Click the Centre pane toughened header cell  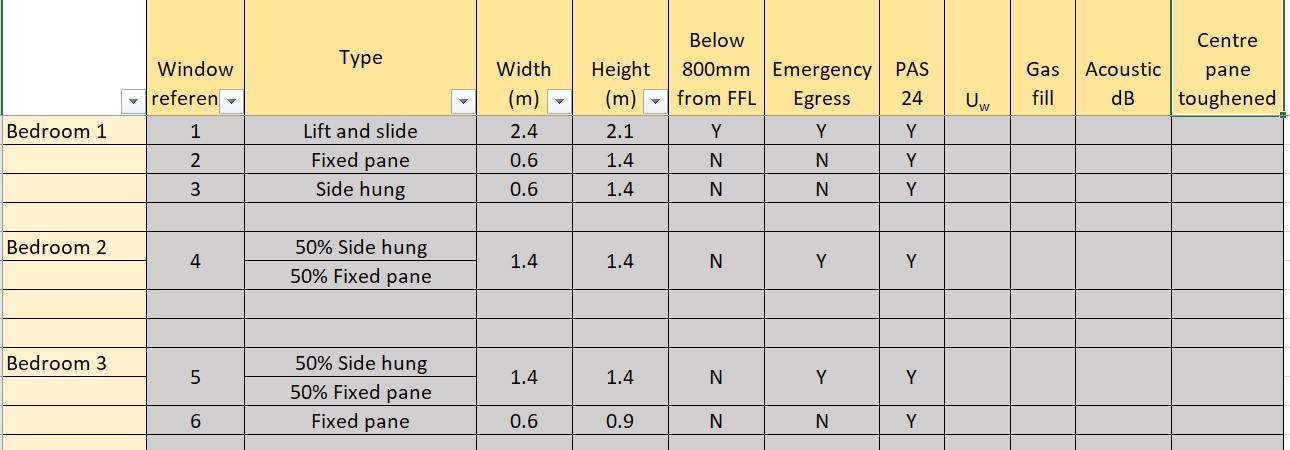(1227, 58)
